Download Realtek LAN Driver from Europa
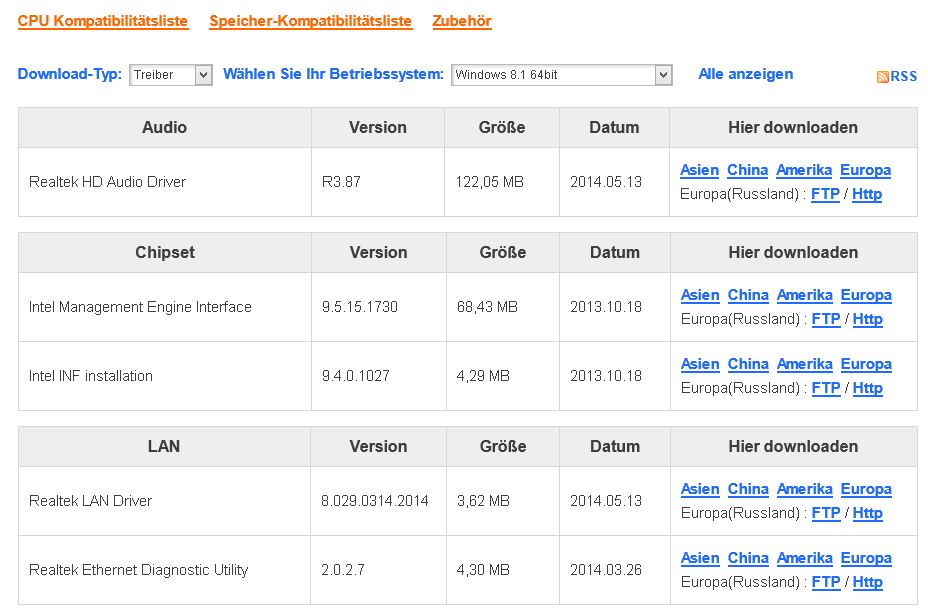Screen dimensions: 928x613 point(866,489)
